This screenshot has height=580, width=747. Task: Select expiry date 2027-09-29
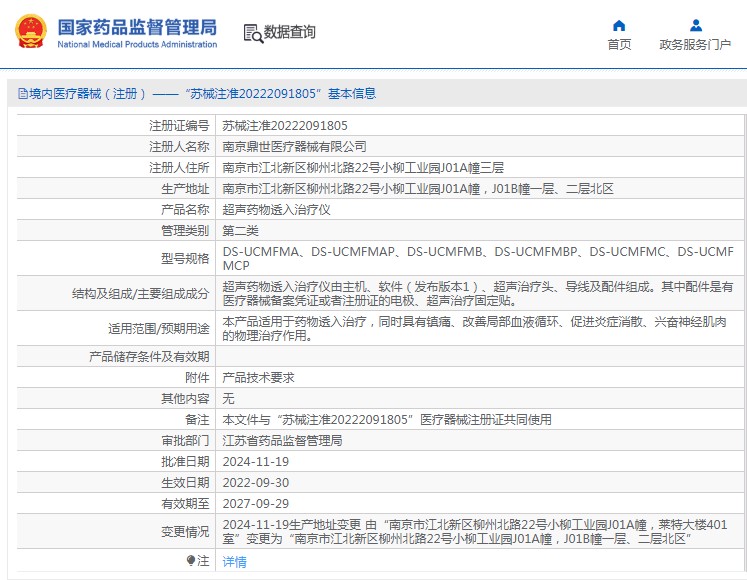[x=256, y=503]
